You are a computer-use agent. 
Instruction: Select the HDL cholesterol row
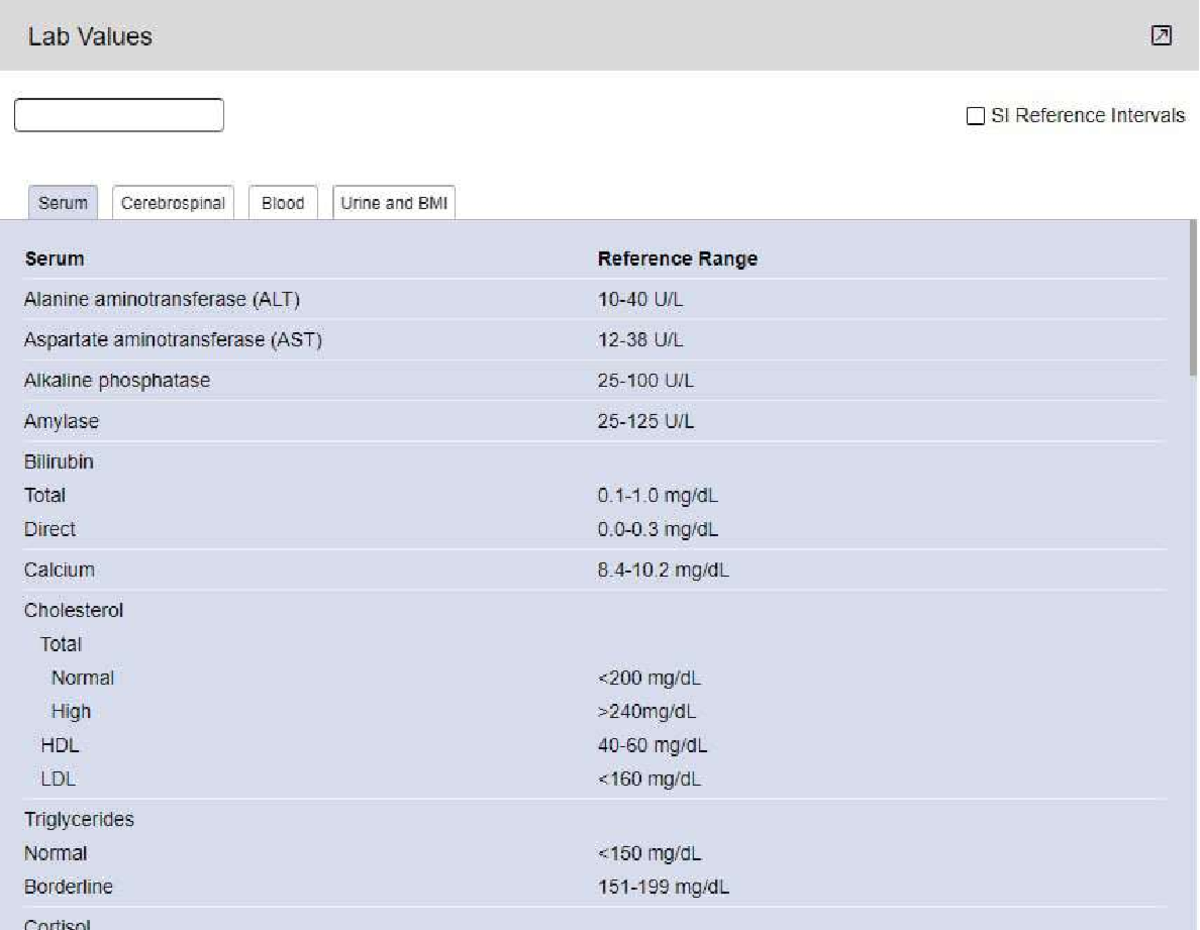click(x=594, y=745)
